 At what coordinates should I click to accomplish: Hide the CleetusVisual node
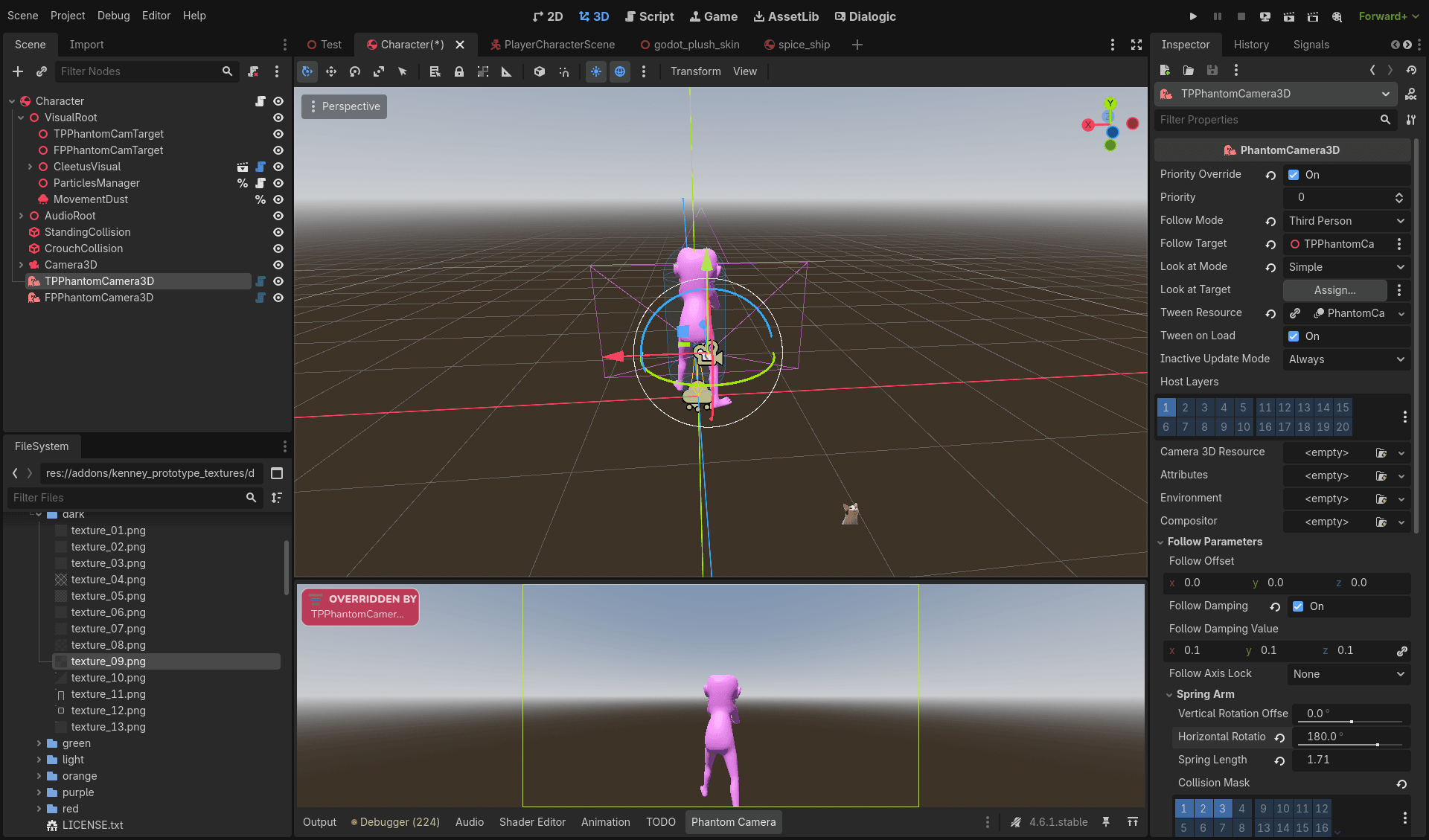click(278, 167)
